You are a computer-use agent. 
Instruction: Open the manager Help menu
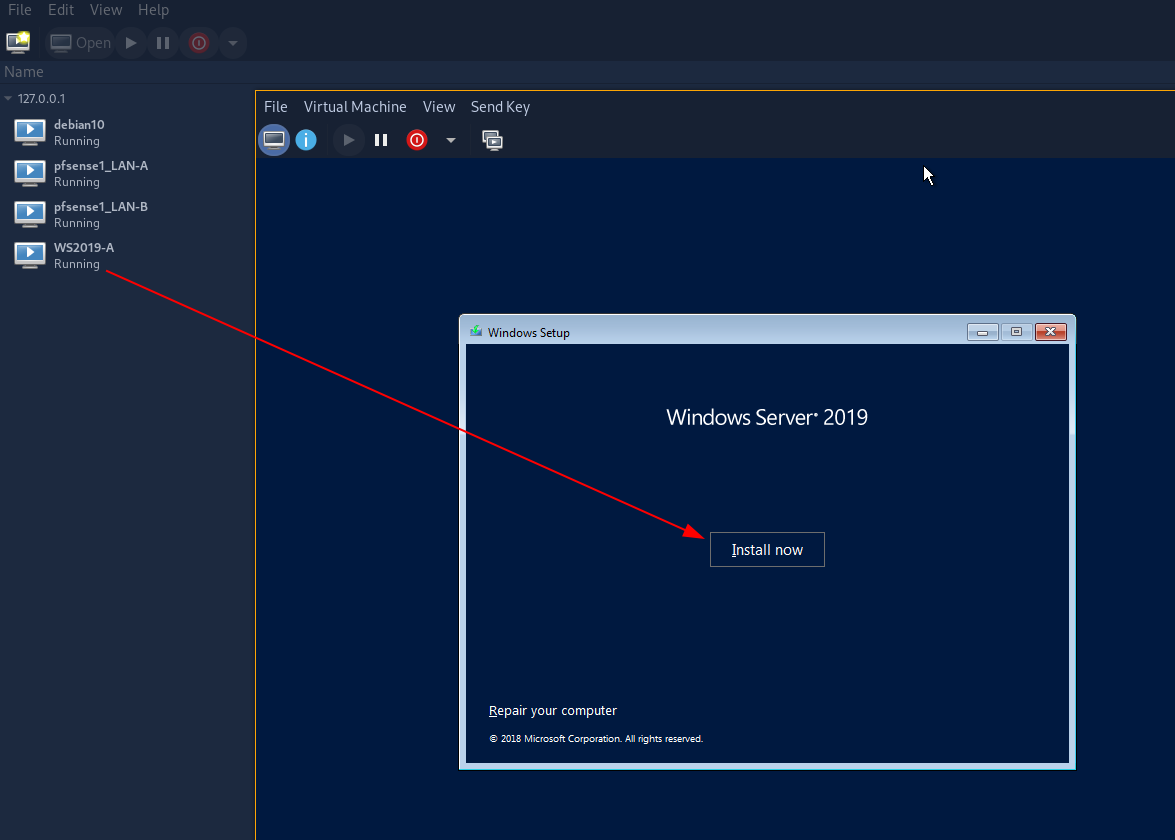pos(153,10)
